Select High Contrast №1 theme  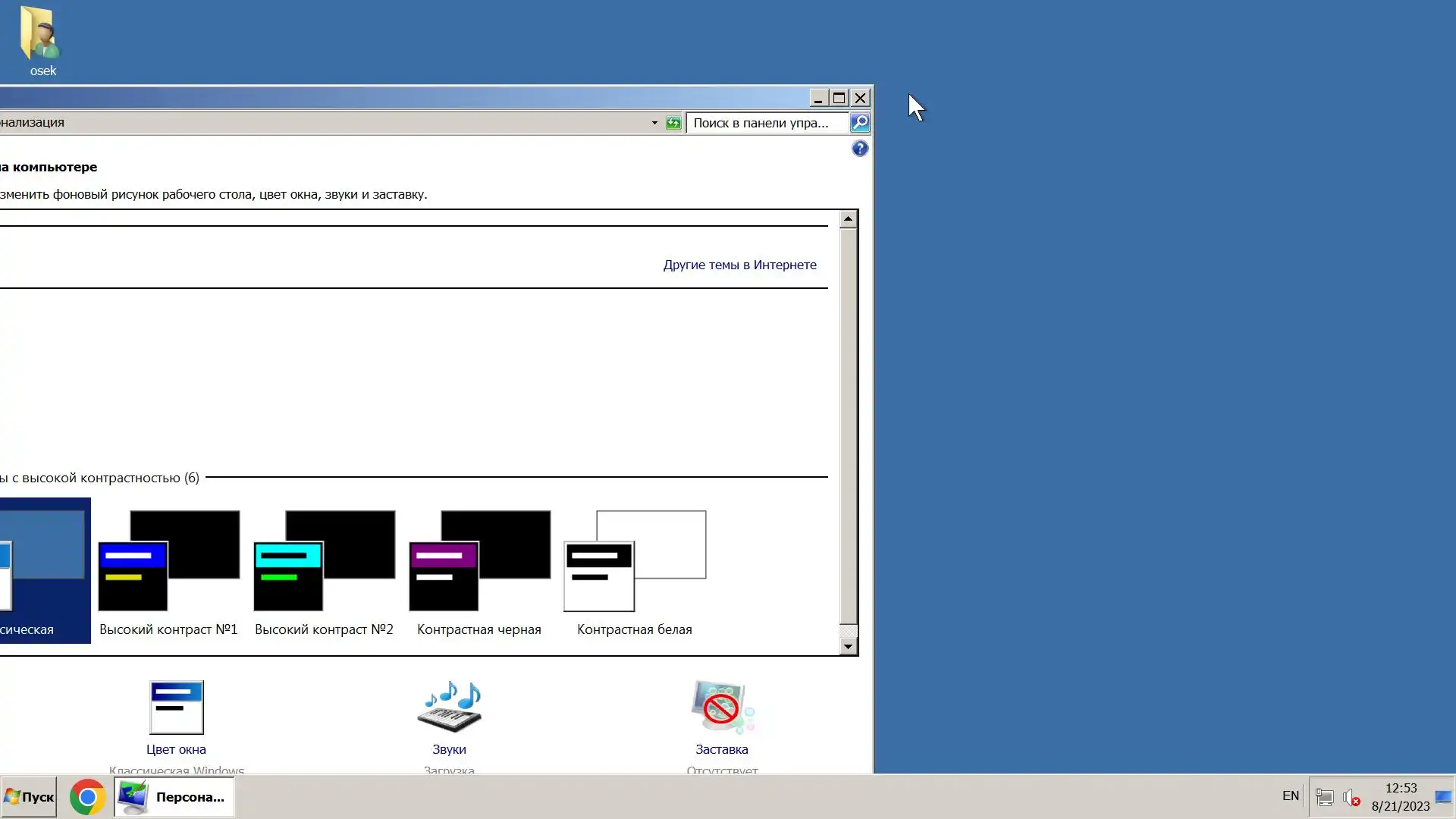[168, 562]
